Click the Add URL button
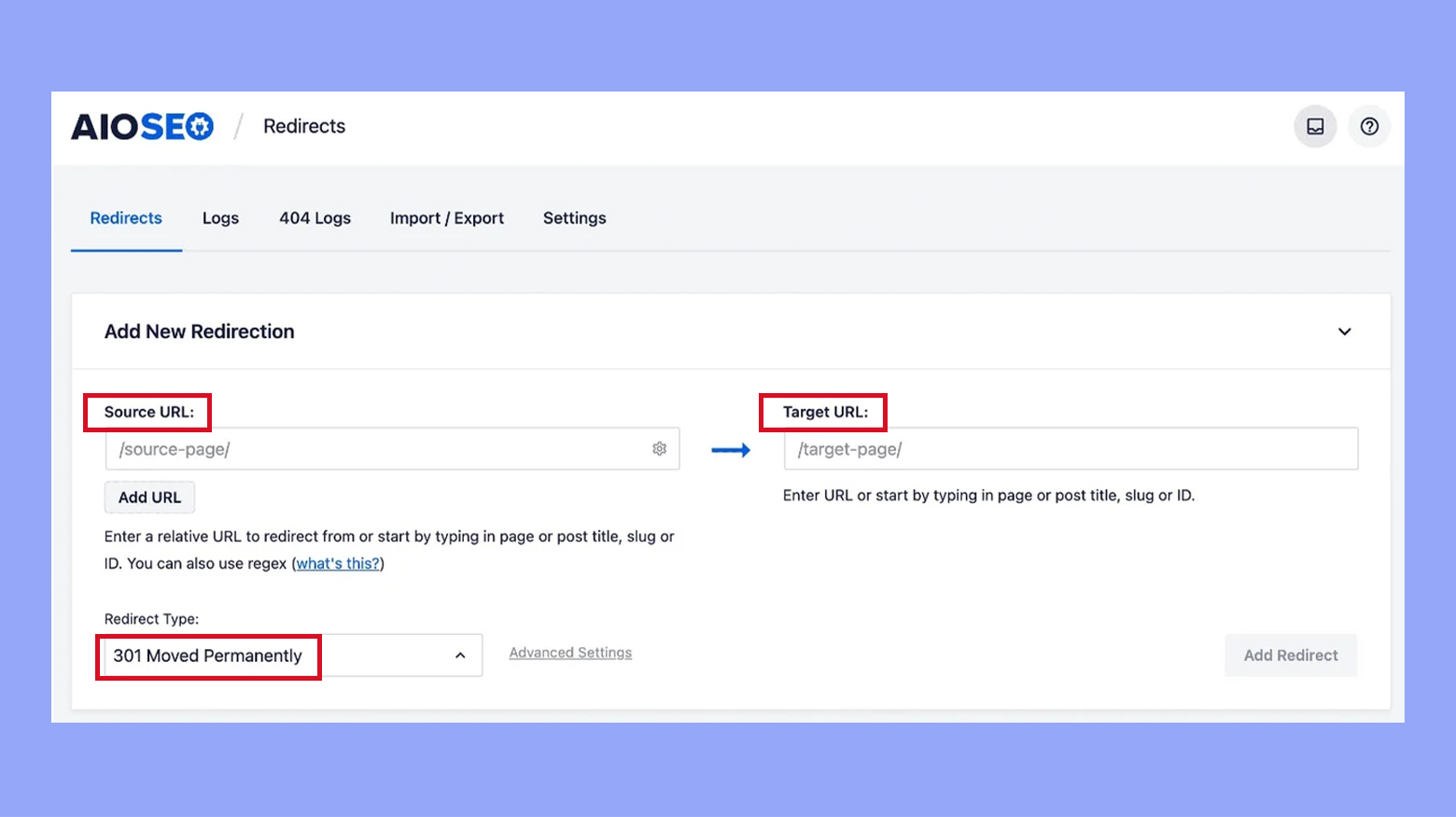The width and height of the screenshot is (1456, 817). (149, 497)
